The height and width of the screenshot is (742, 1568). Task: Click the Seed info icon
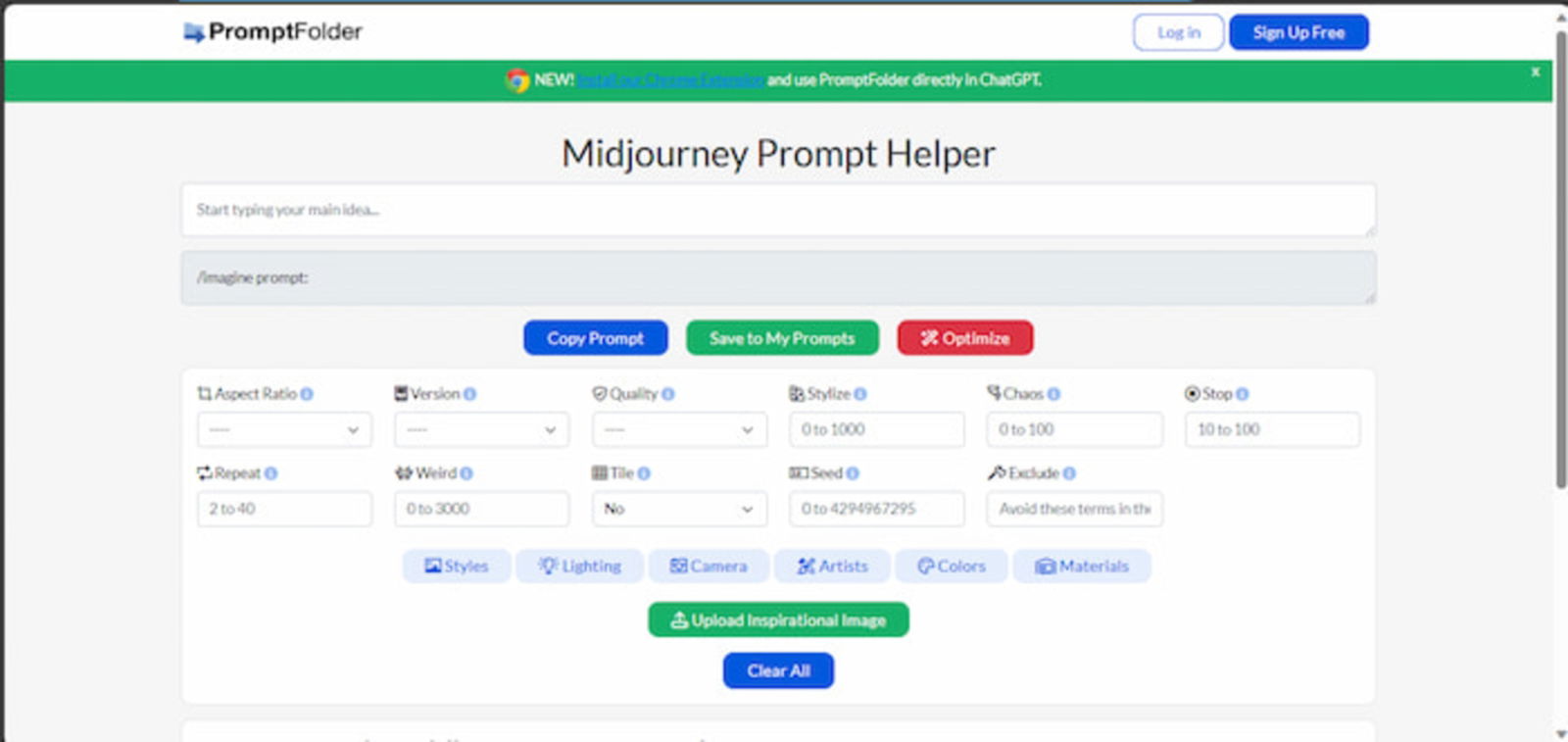click(x=853, y=473)
